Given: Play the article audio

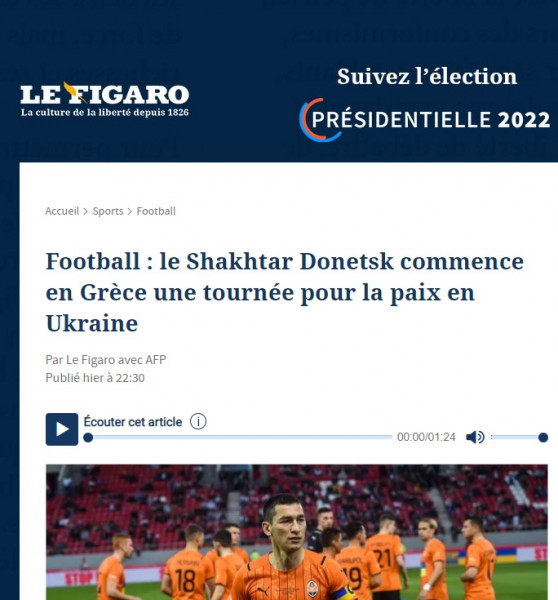Looking at the screenshot, I should [x=62, y=429].
